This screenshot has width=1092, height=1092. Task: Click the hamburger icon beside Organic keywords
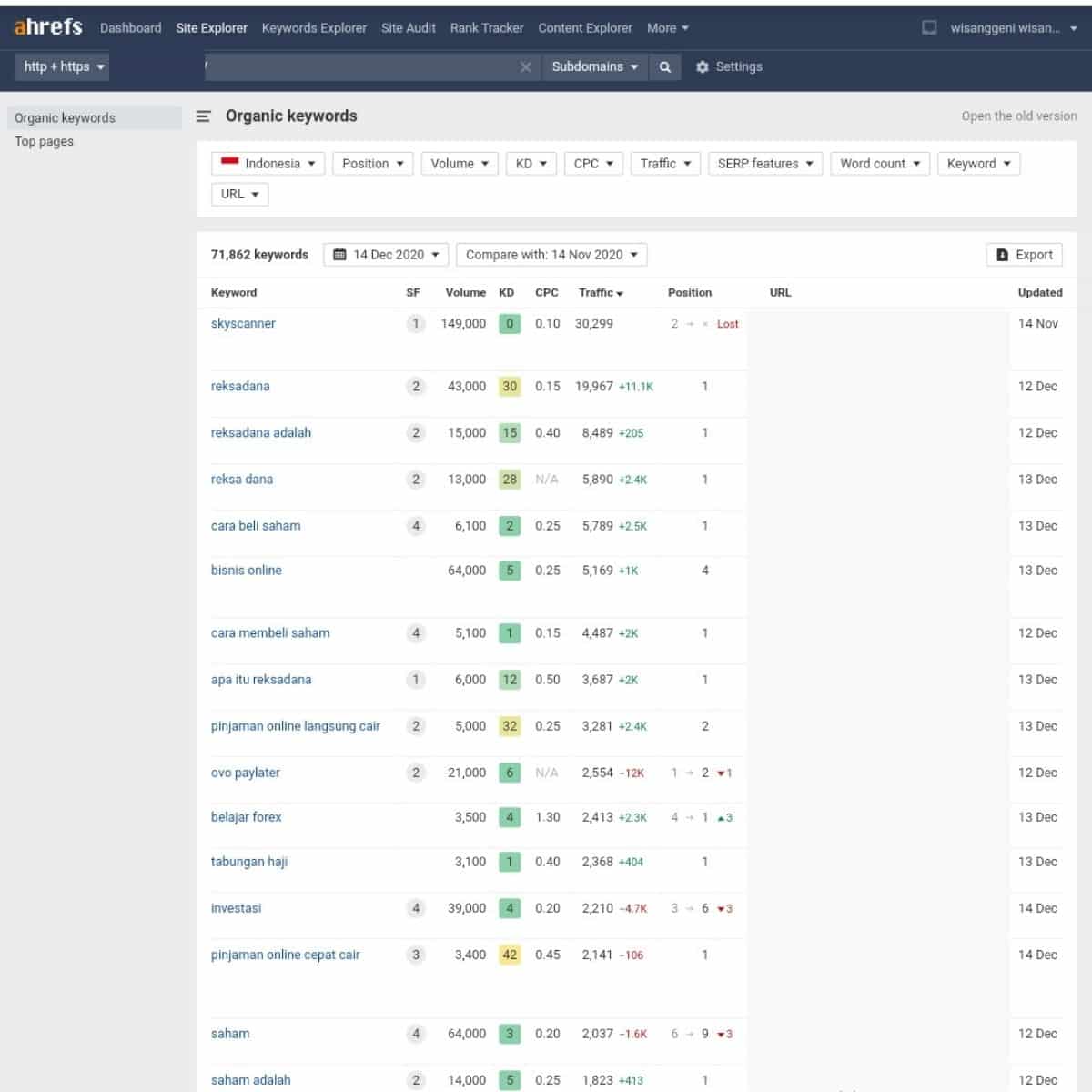(x=202, y=116)
